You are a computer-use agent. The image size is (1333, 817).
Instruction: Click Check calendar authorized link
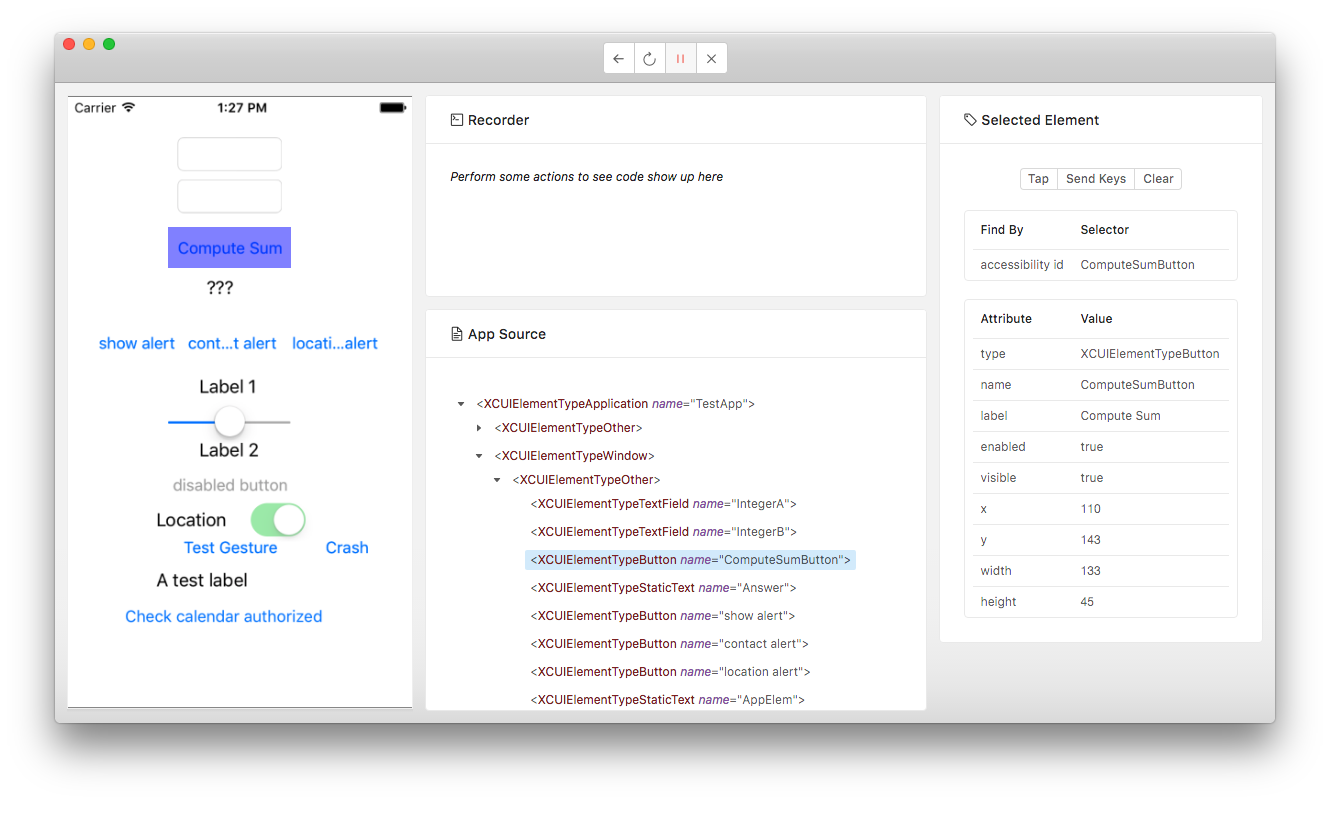tap(224, 616)
